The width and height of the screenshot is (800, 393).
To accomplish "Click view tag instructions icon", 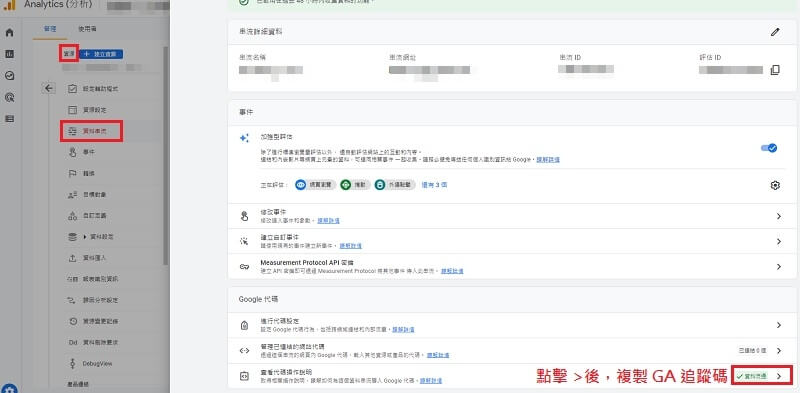I will pos(244,376).
